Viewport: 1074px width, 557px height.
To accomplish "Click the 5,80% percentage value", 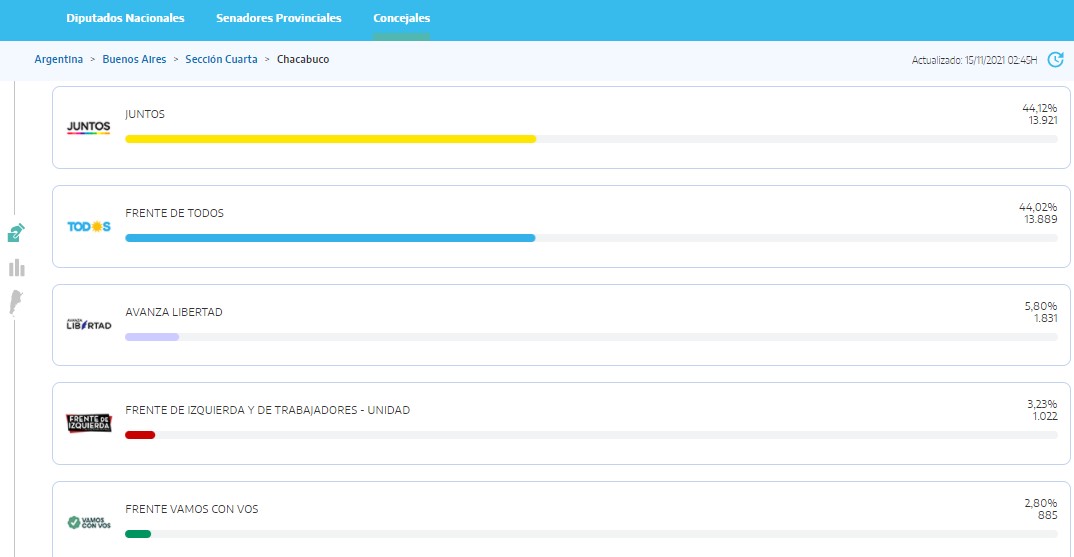I will pyautogui.click(x=1040, y=306).
